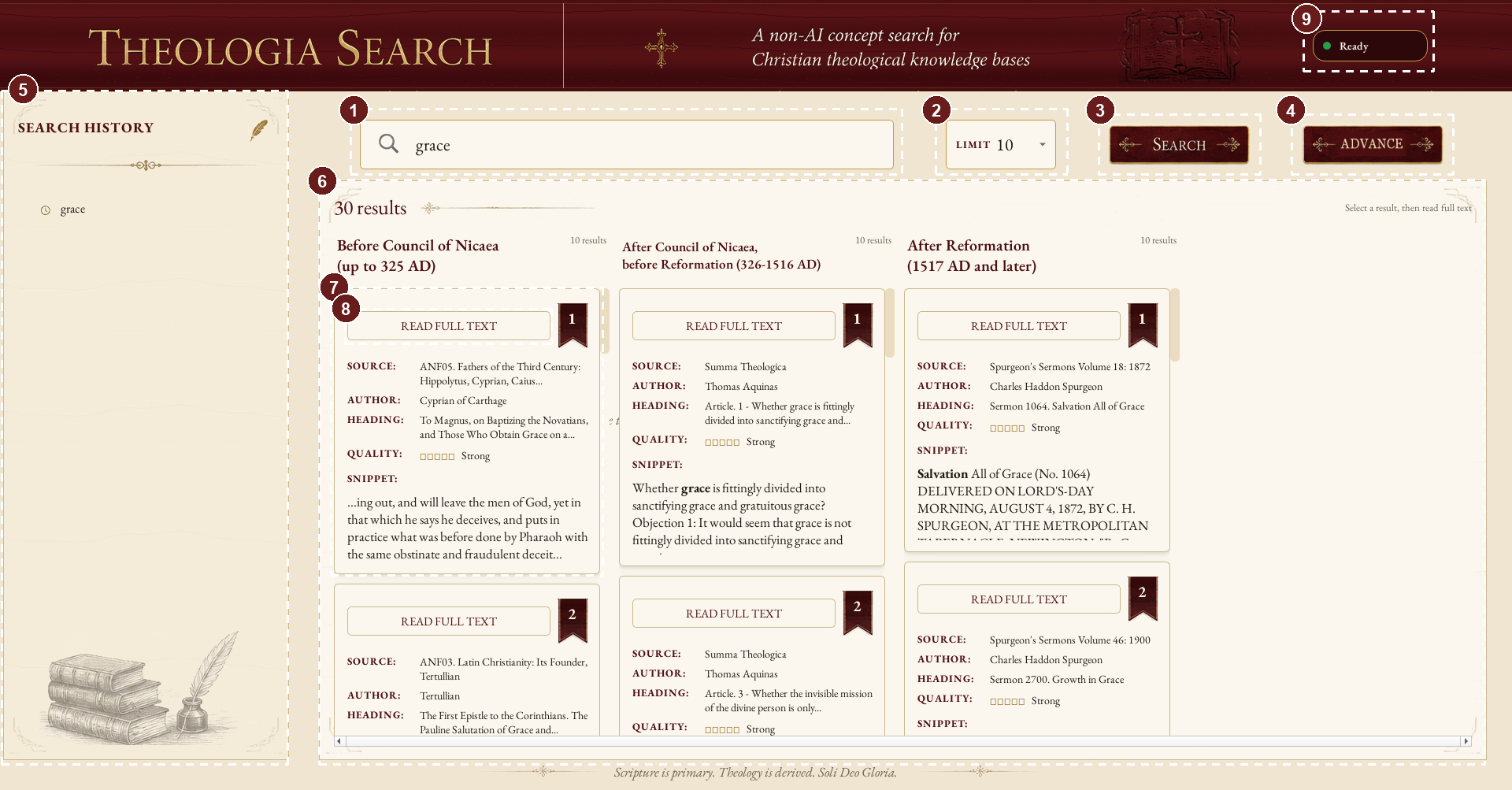Click After Reformation column heading

(x=972, y=256)
